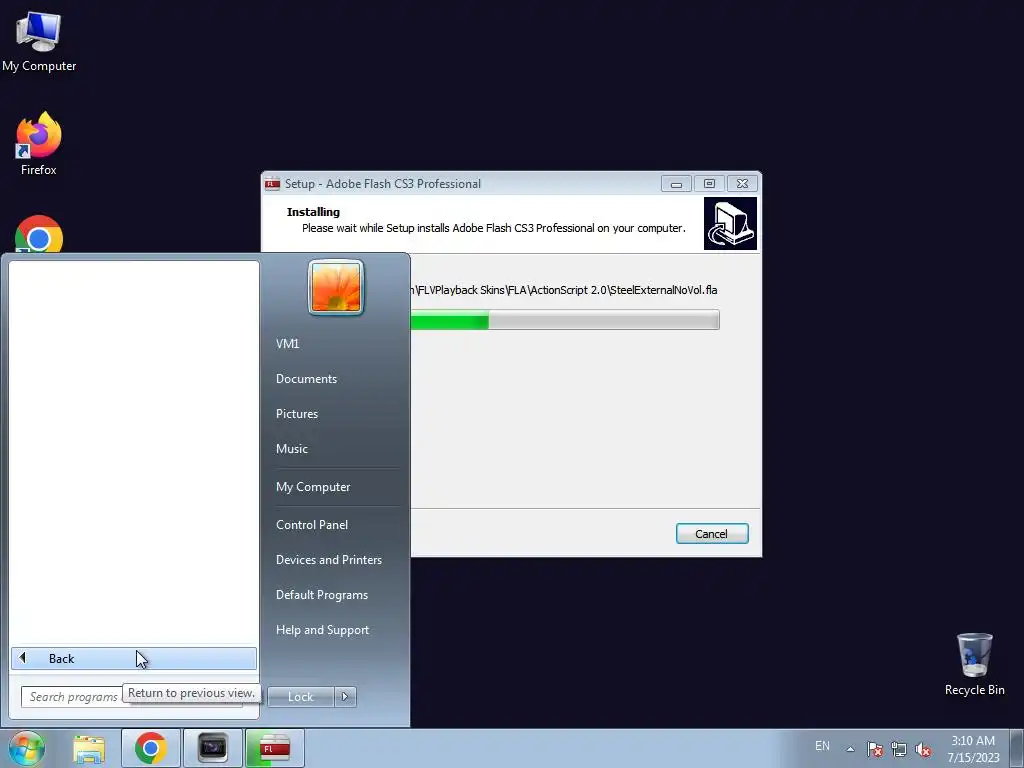Open the Chrome desktop shortcut
Image resolution: width=1024 pixels, height=768 pixels.
39,234
